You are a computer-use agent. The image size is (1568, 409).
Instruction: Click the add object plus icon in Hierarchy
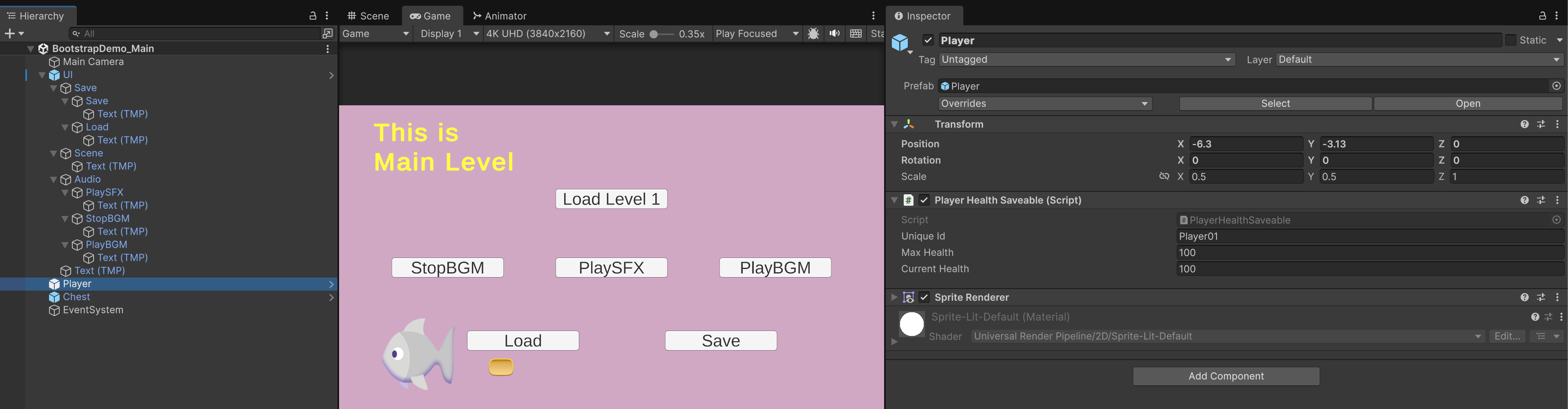(10, 33)
